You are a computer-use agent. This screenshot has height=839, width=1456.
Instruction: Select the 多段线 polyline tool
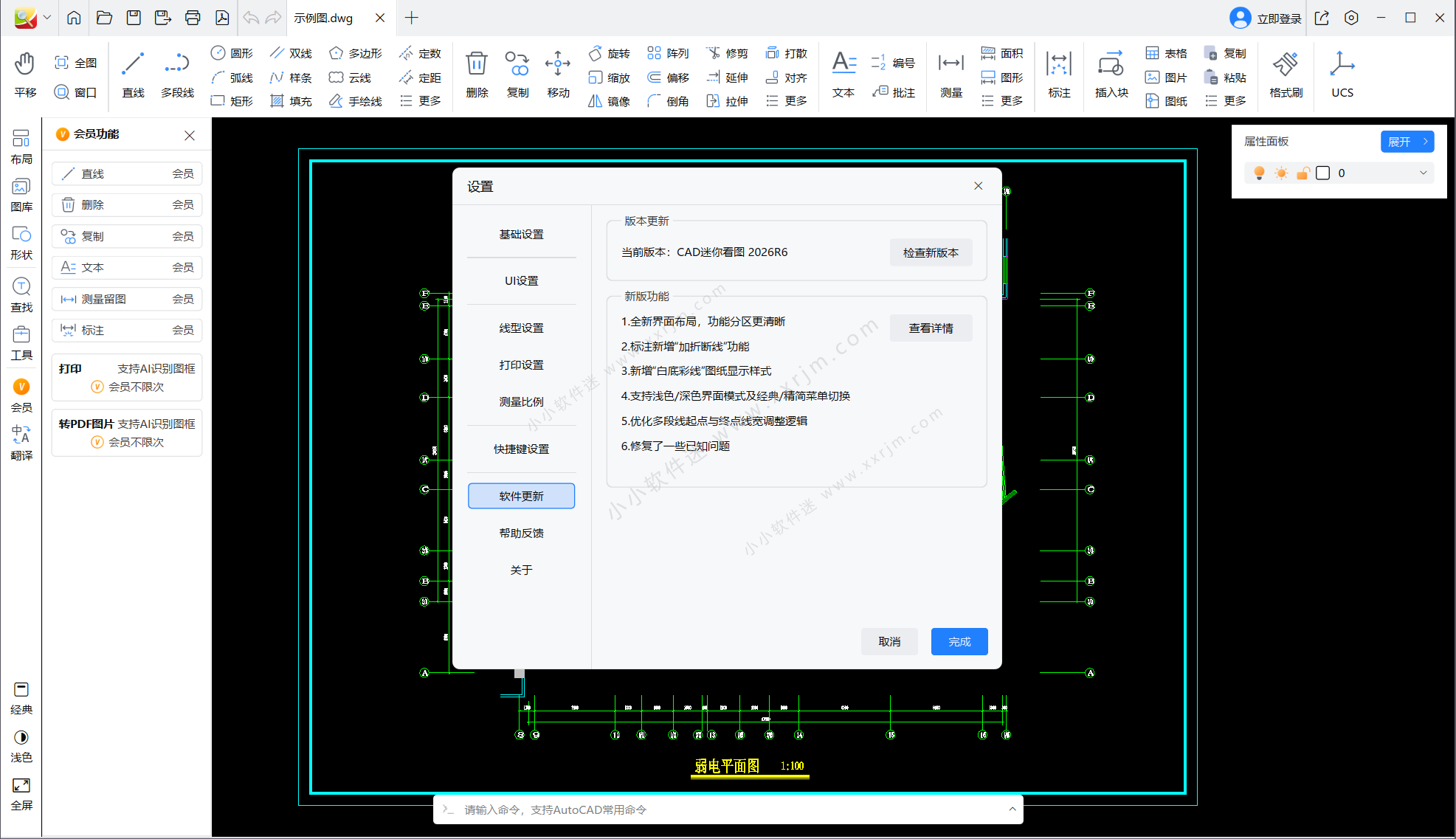(x=177, y=75)
